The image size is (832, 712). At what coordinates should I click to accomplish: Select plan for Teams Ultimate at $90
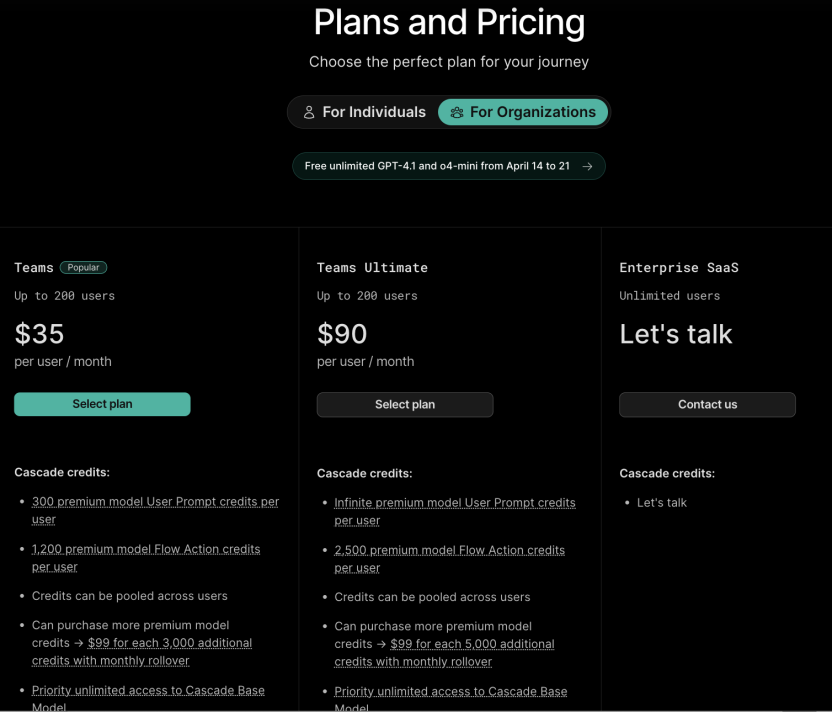pos(405,404)
